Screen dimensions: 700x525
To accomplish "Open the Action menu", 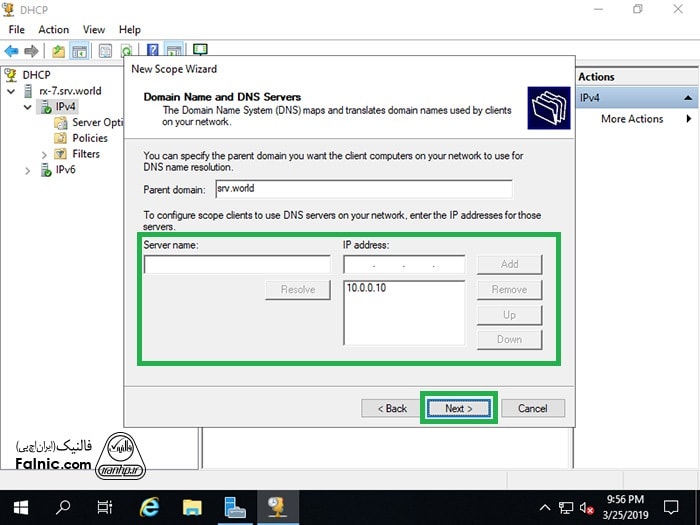I will [53, 30].
